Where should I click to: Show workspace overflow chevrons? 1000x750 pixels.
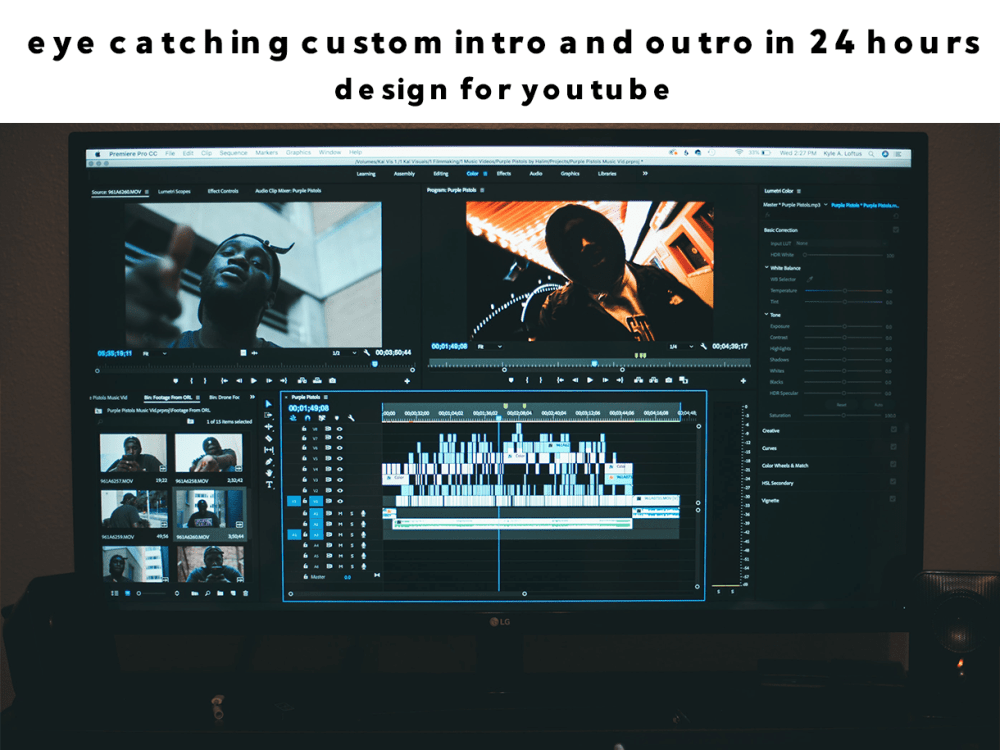(645, 173)
